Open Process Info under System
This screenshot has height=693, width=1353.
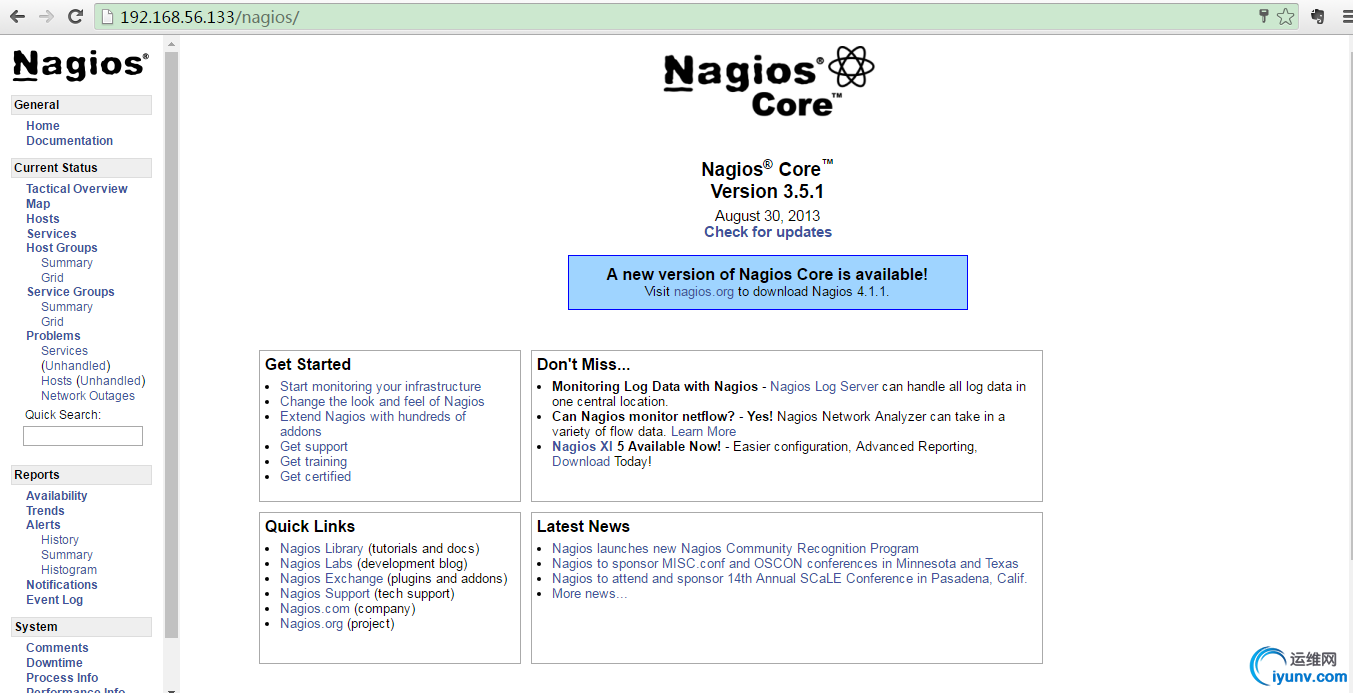pyautogui.click(x=62, y=678)
